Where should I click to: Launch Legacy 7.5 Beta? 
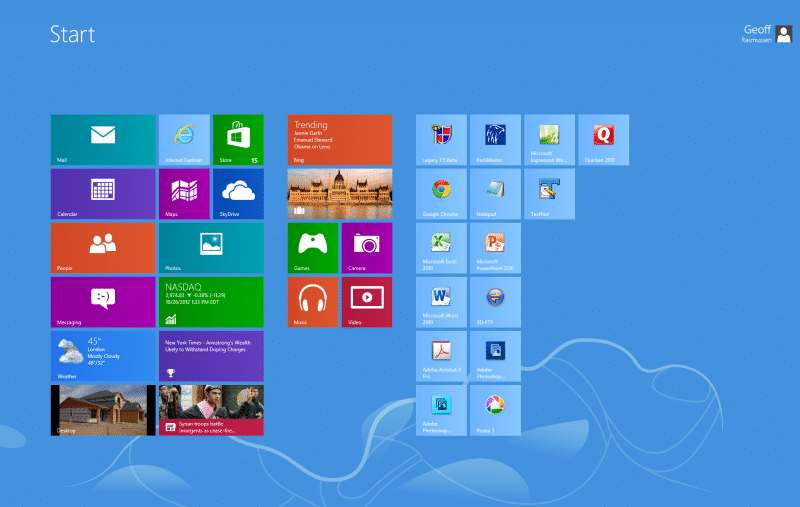441,140
